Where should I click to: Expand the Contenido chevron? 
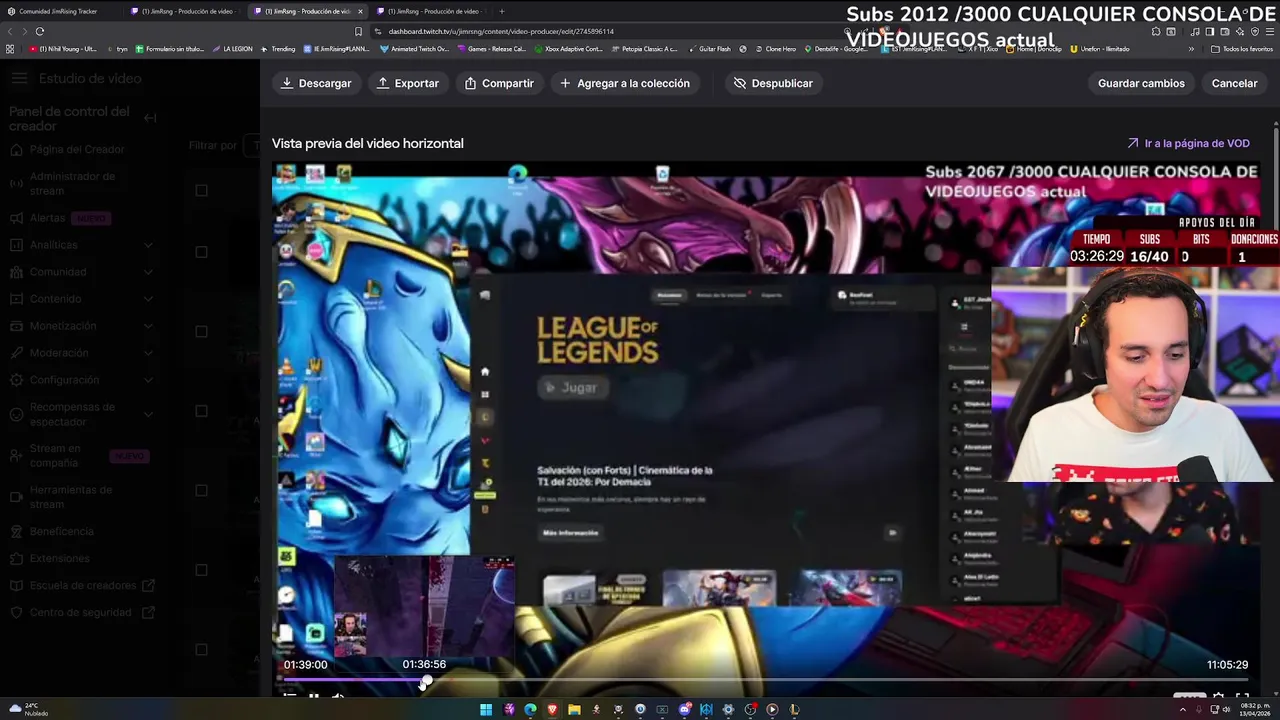149,299
